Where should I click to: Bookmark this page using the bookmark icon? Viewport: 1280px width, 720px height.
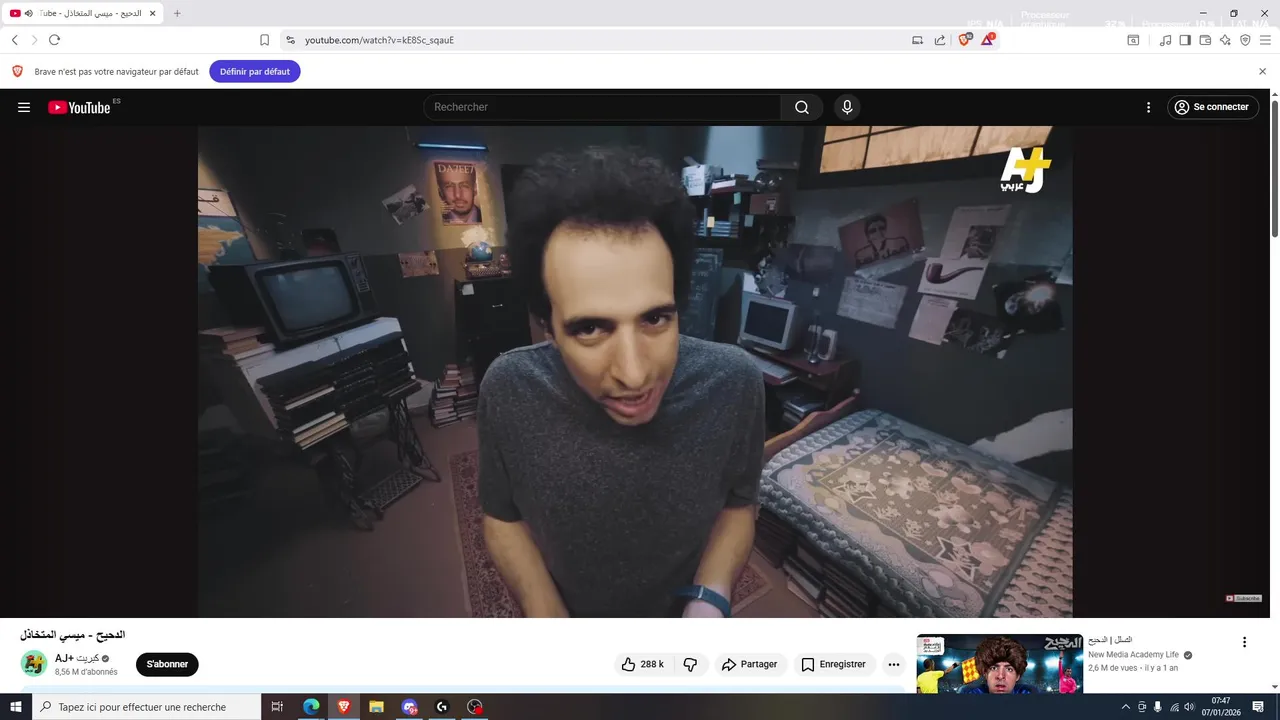coord(264,40)
